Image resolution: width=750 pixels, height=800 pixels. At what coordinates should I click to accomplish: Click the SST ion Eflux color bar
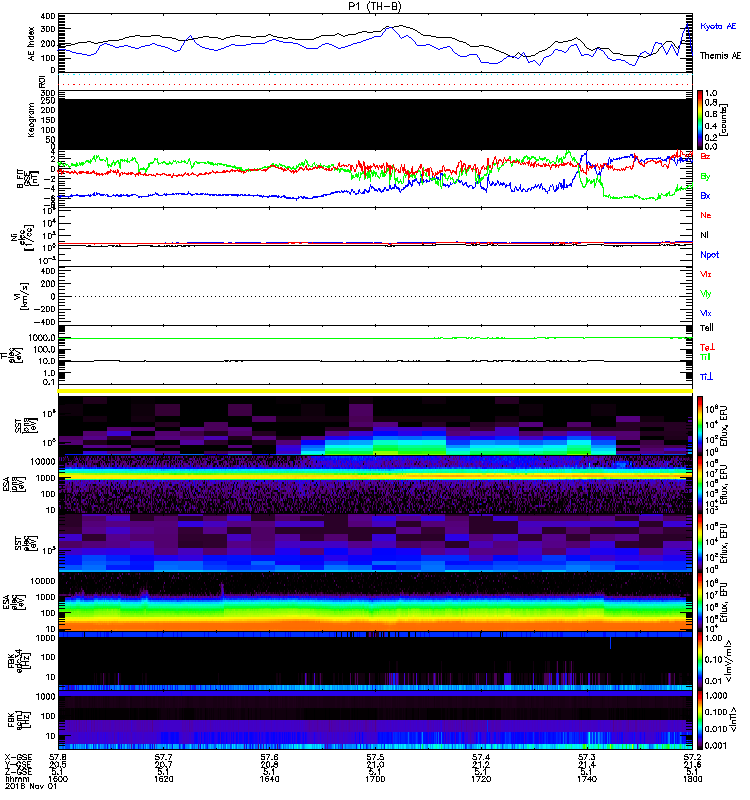tap(700, 426)
